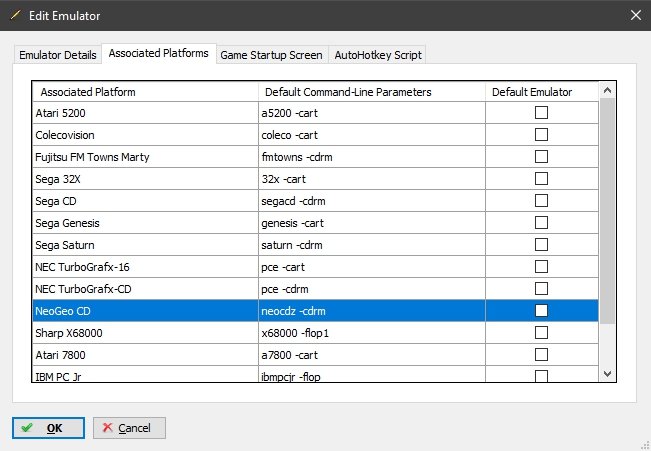Click the scroll up arrow of the list

point(607,90)
